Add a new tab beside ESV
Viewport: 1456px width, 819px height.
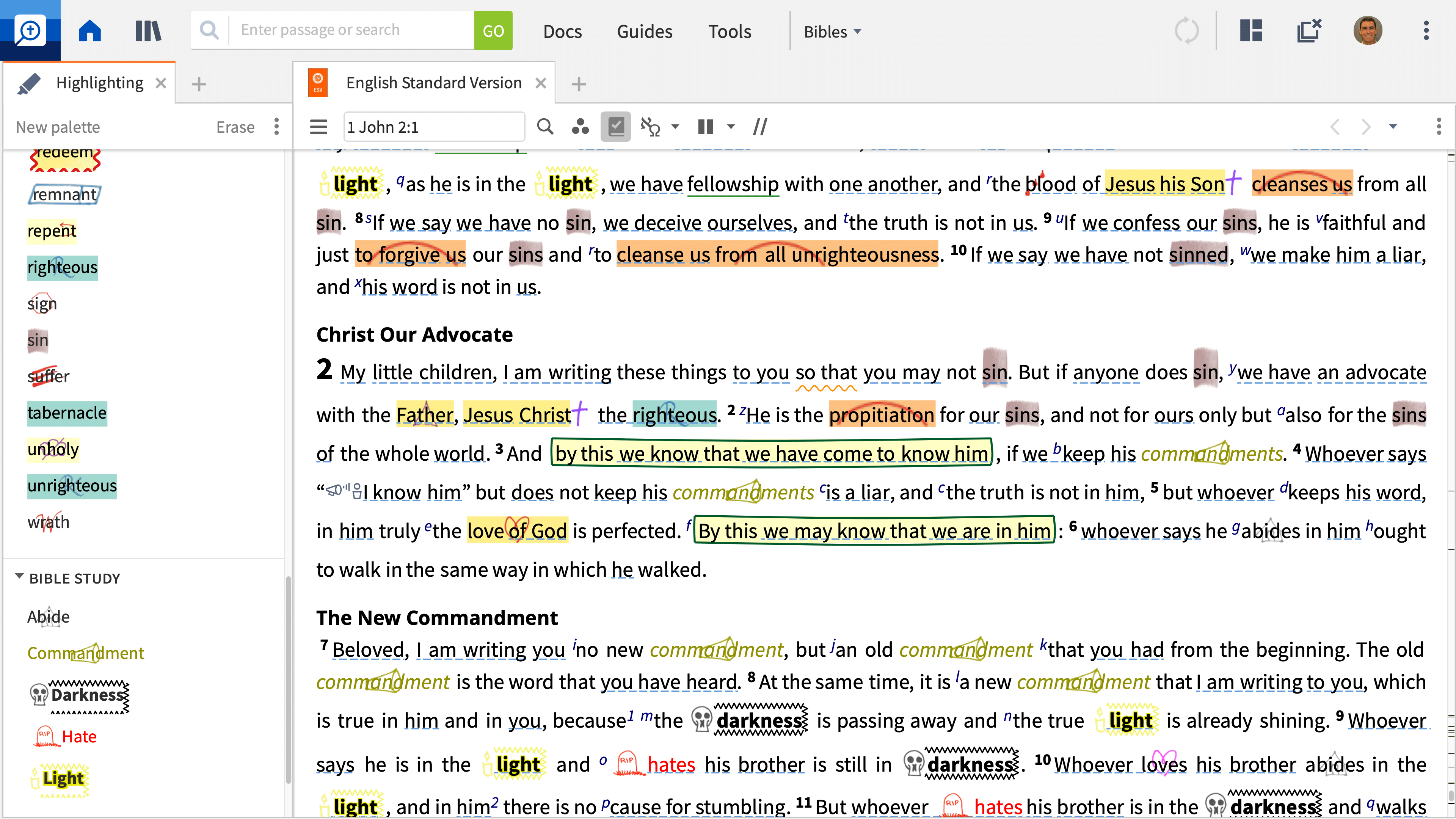579,84
